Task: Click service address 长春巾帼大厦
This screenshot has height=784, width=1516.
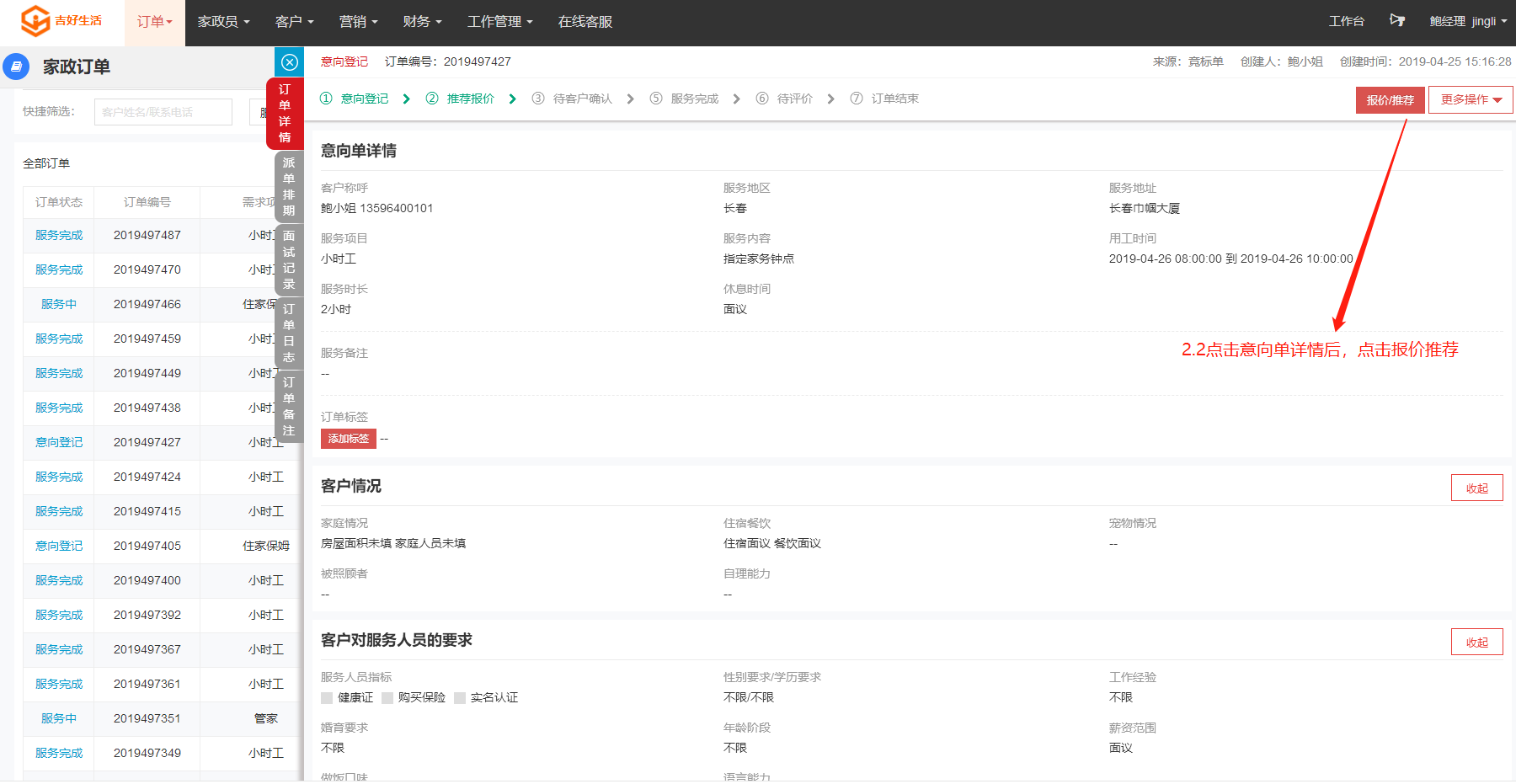Action: (x=1145, y=208)
